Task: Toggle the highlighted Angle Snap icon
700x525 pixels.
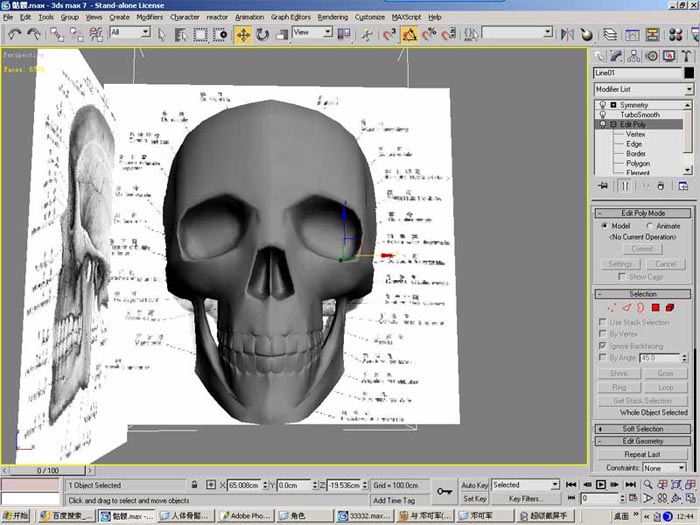Action: click(409, 34)
